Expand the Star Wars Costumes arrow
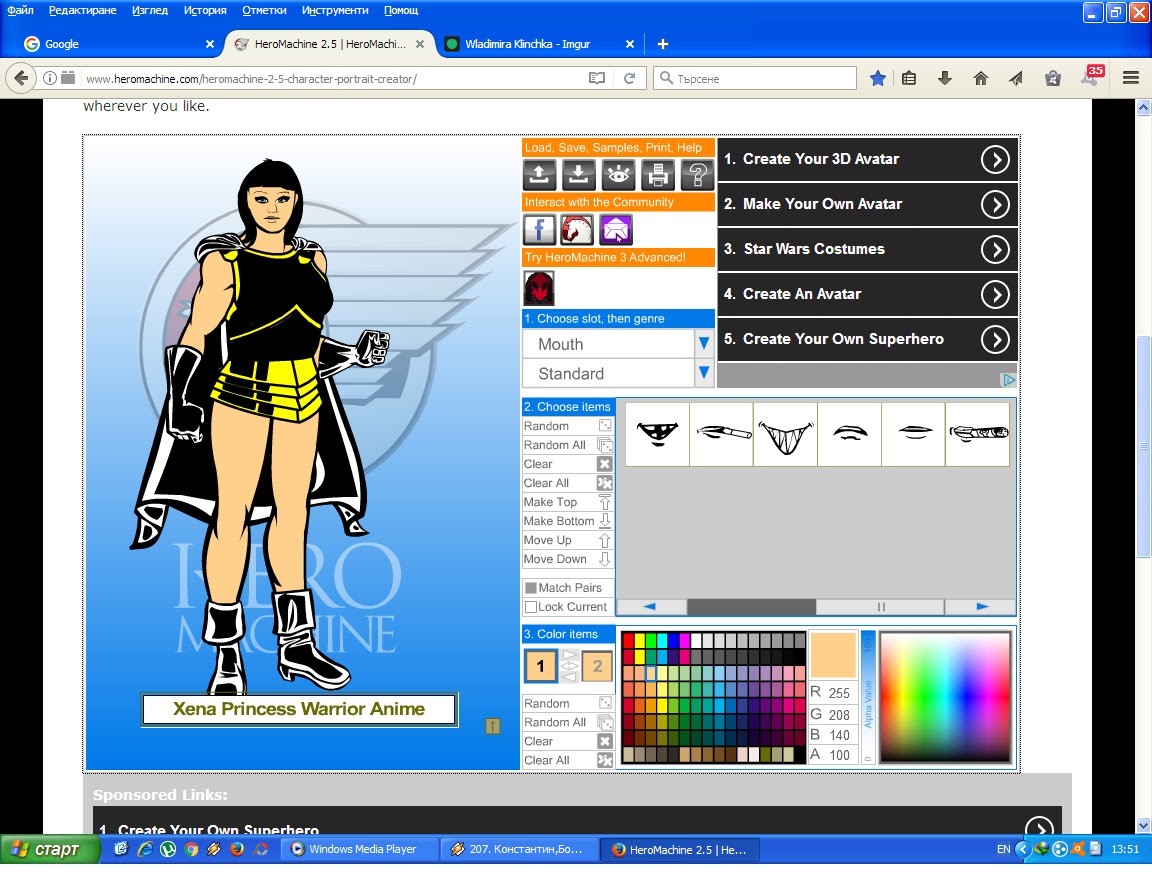 point(996,250)
